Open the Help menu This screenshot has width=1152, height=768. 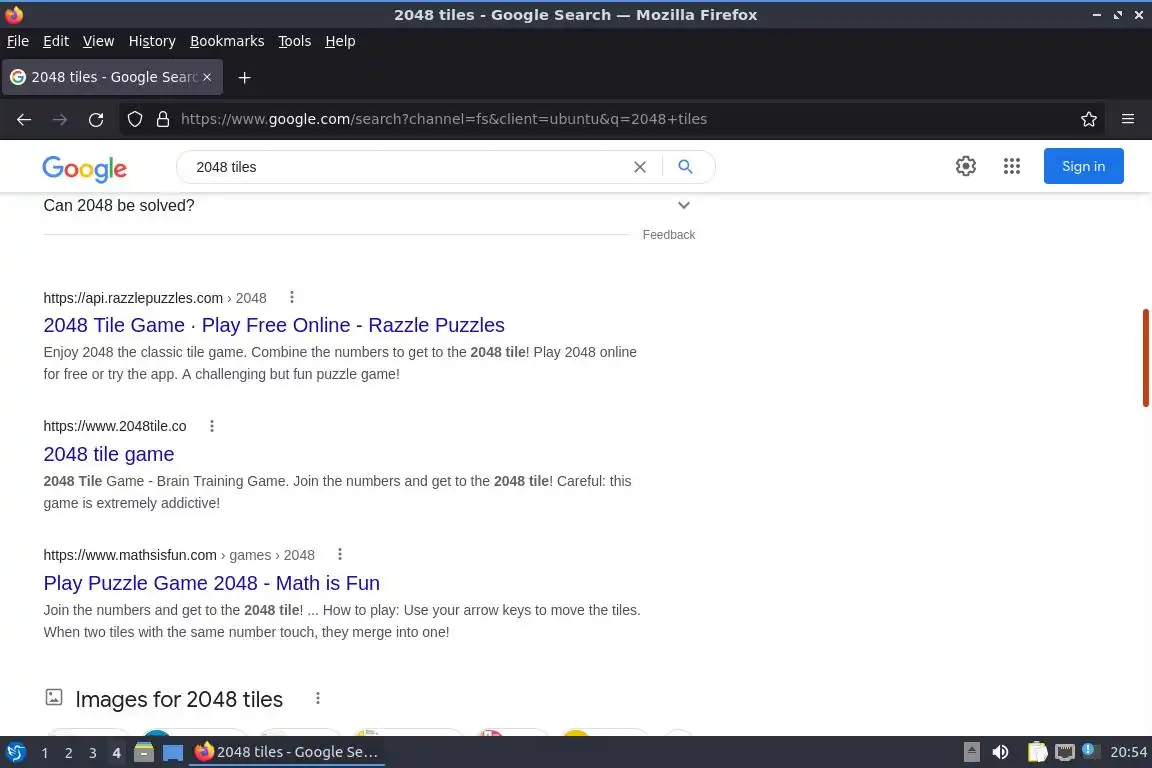[x=340, y=41]
